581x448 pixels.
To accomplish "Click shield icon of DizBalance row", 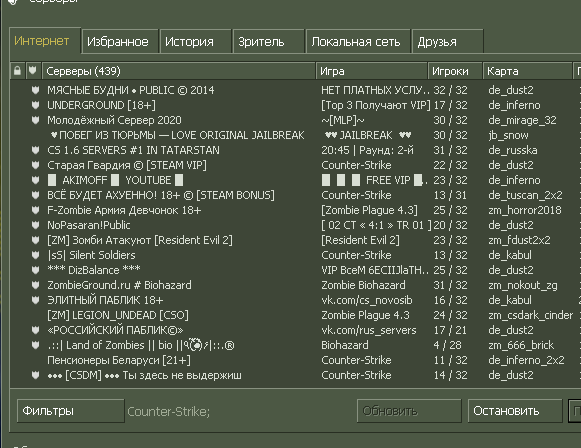I will (36, 270).
